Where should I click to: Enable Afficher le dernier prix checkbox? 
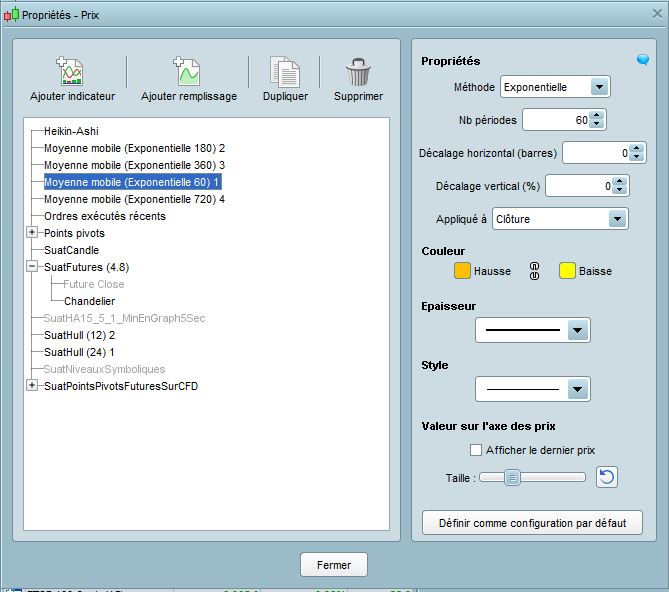(x=476, y=450)
